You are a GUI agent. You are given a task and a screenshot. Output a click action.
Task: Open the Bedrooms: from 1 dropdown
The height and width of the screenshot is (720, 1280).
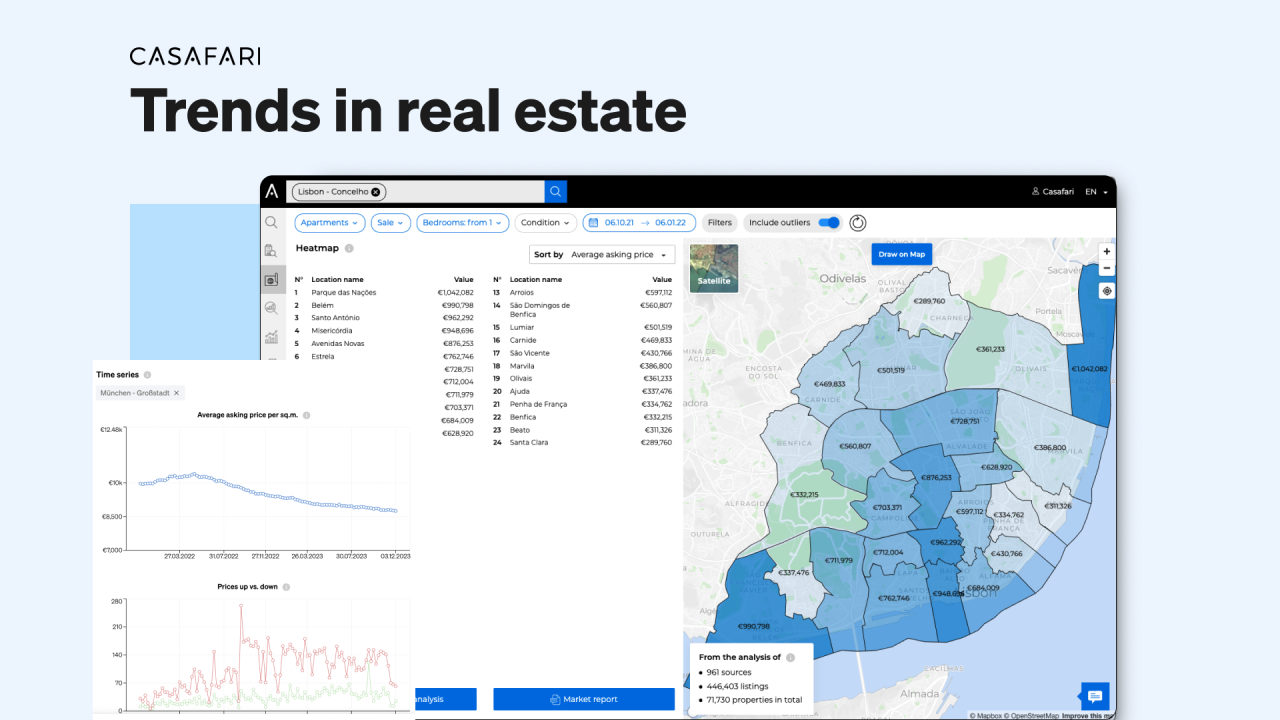point(462,222)
